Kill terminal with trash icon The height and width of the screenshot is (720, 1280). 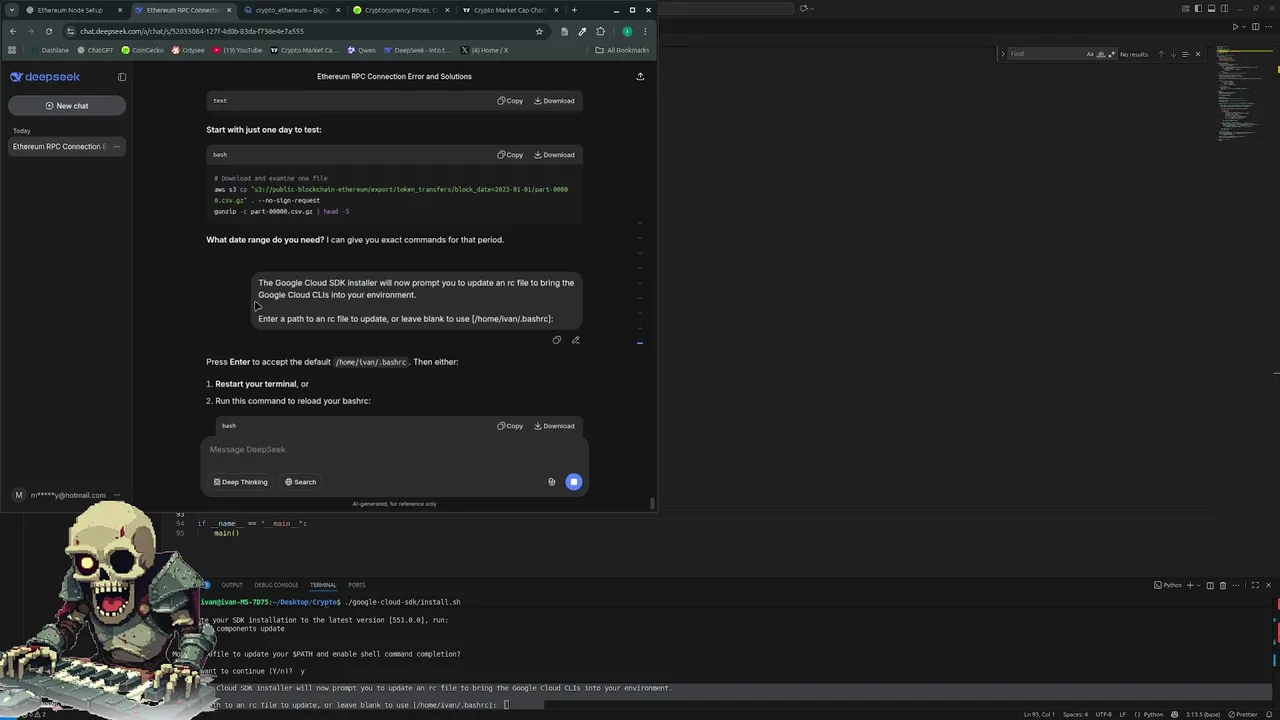[x=1222, y=585]
